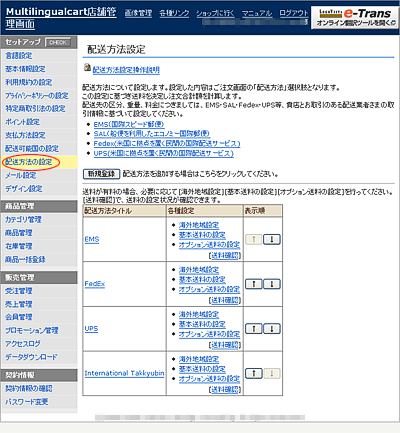The width and height of the screenshot is (400, 433).
Task: Move FedEx up in display order
Action: [254, 284]
